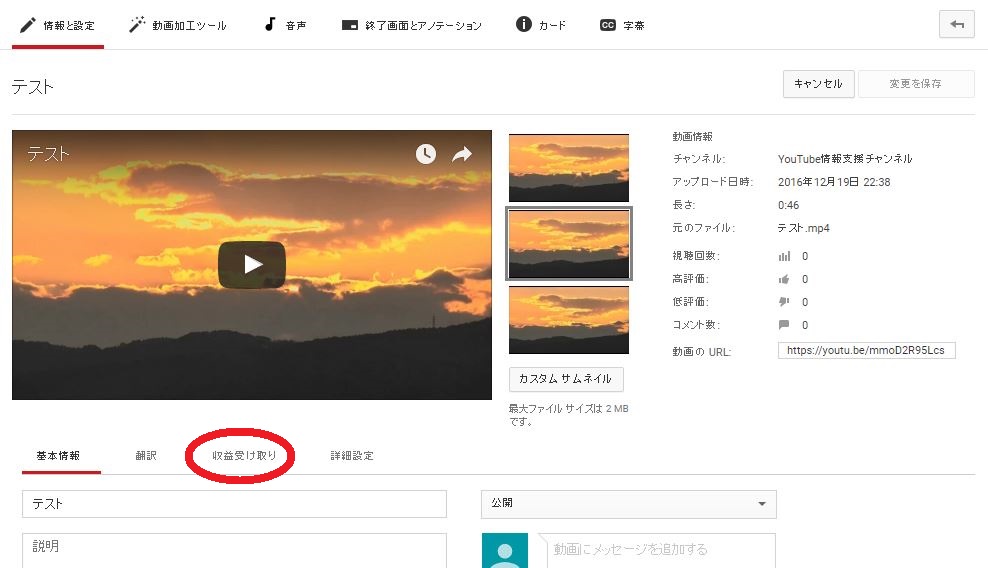Select the first sunset thumbnail
Screen dimensions: 988x568
[x=569, y=168]
